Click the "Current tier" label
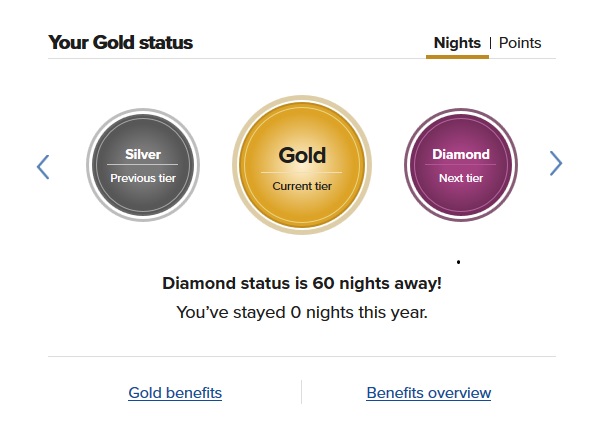 coord(302,186)
